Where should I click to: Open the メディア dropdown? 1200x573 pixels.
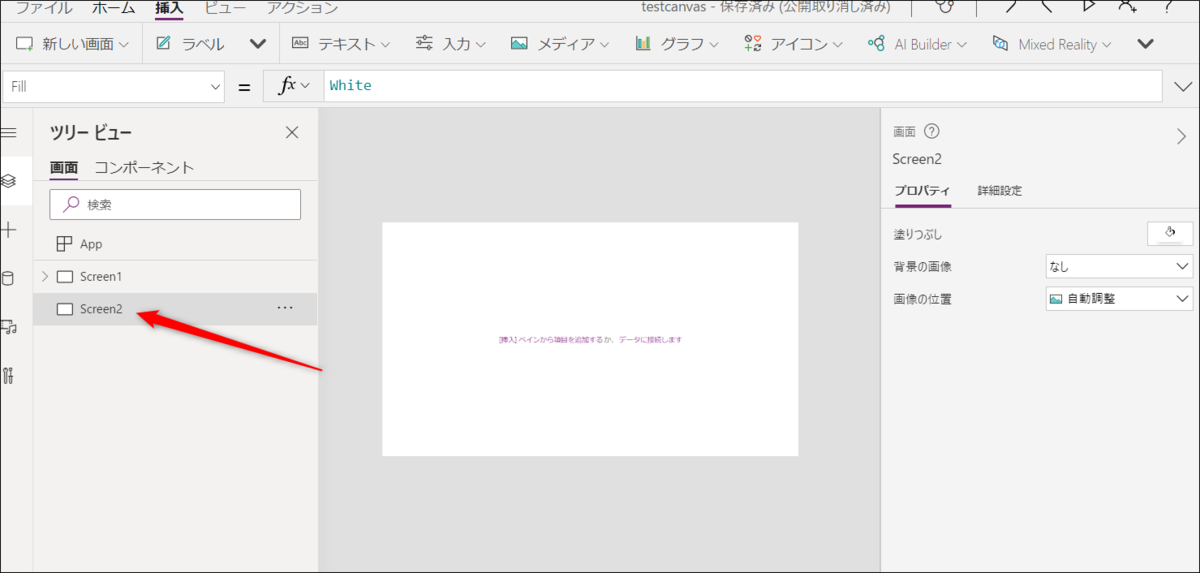560,44
